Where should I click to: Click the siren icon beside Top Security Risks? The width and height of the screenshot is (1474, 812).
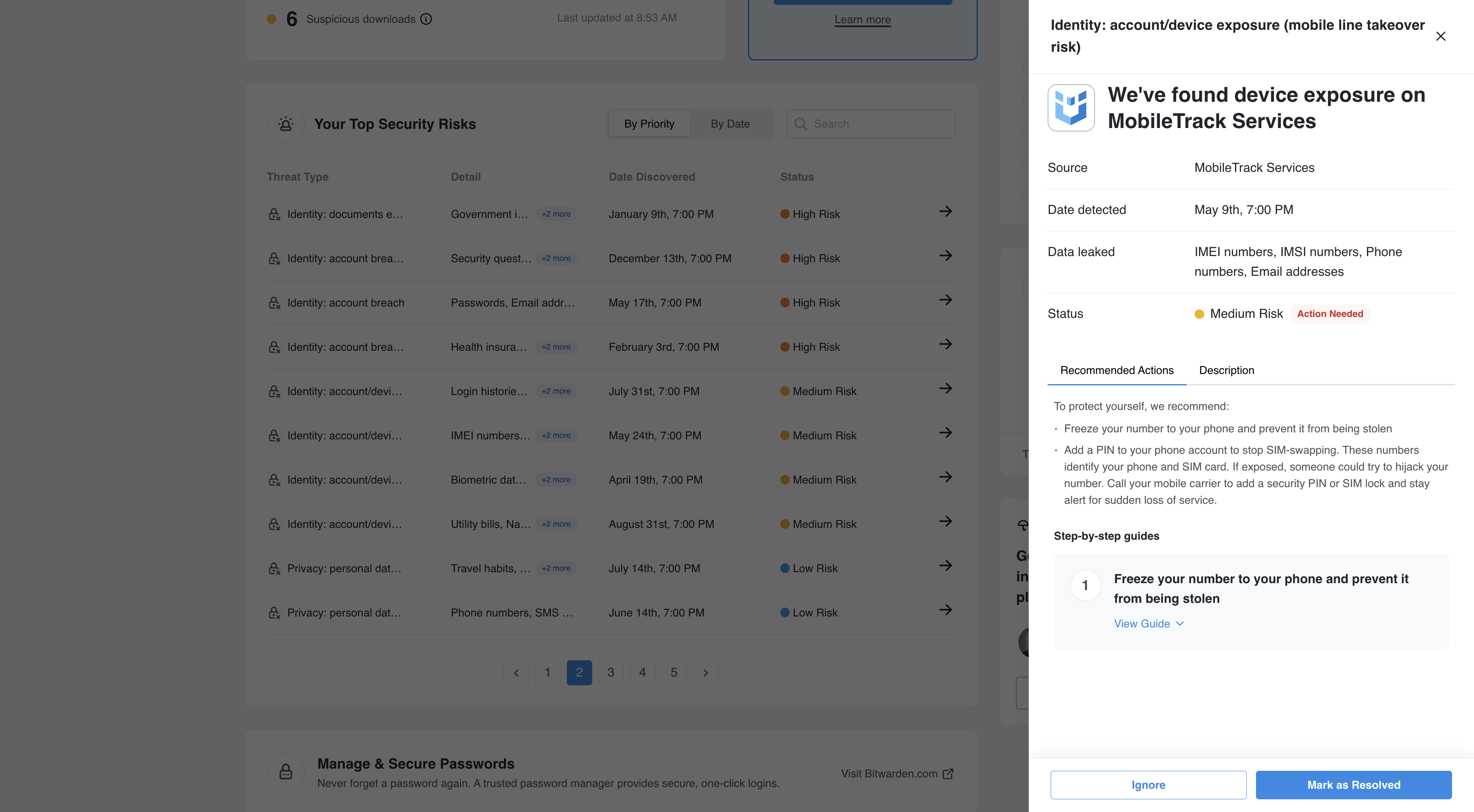point(286,124)
